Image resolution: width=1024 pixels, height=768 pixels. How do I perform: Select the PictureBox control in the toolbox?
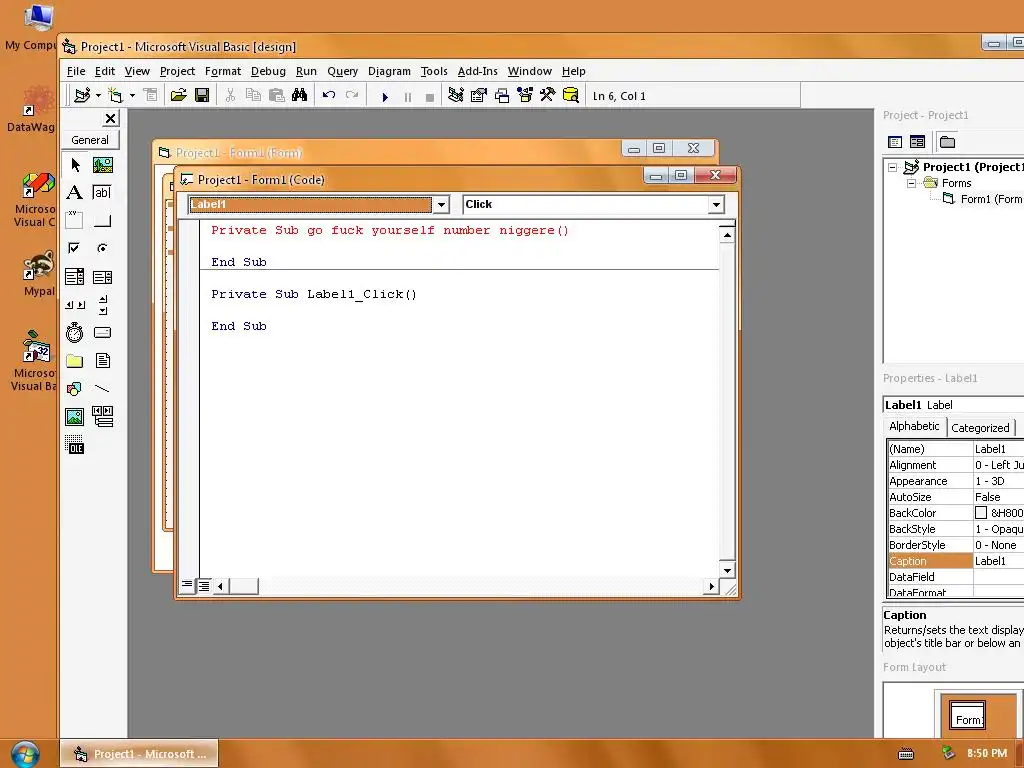point(103,165)
